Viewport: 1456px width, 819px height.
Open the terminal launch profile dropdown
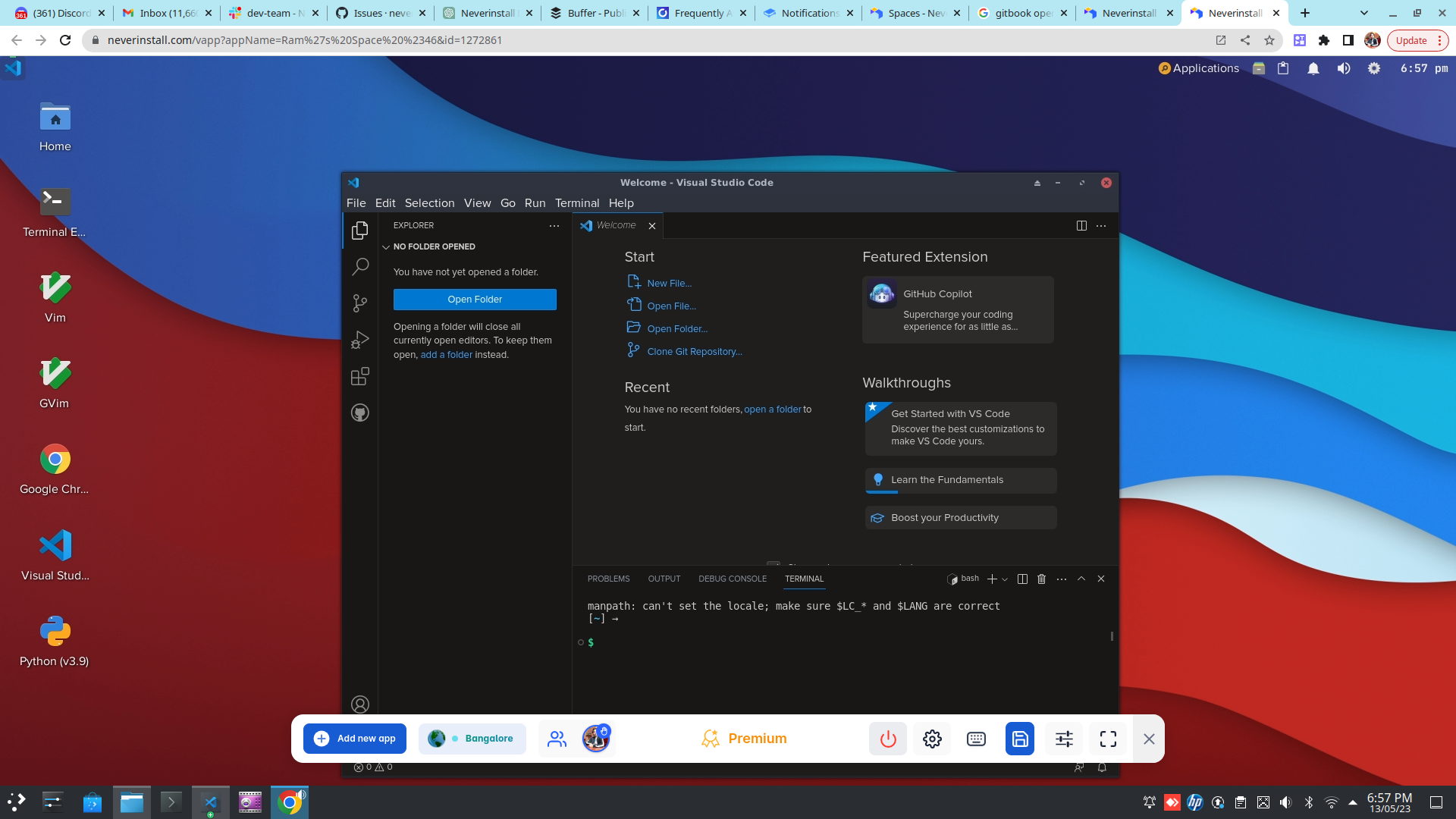tap(1005, 579)
